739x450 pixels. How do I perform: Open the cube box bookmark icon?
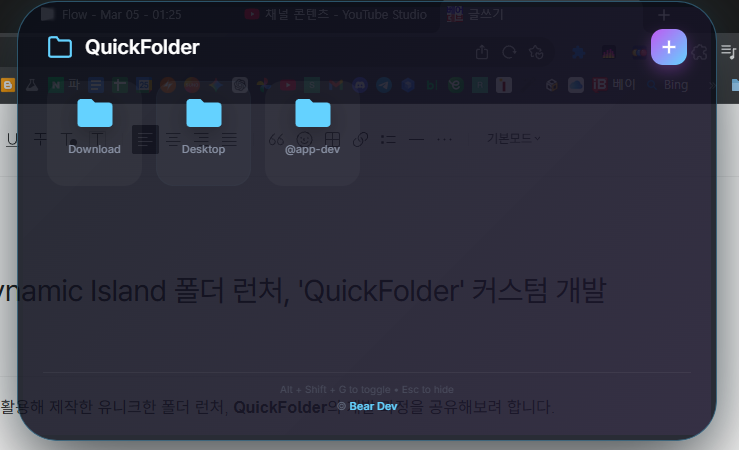[x=551, y=85]
